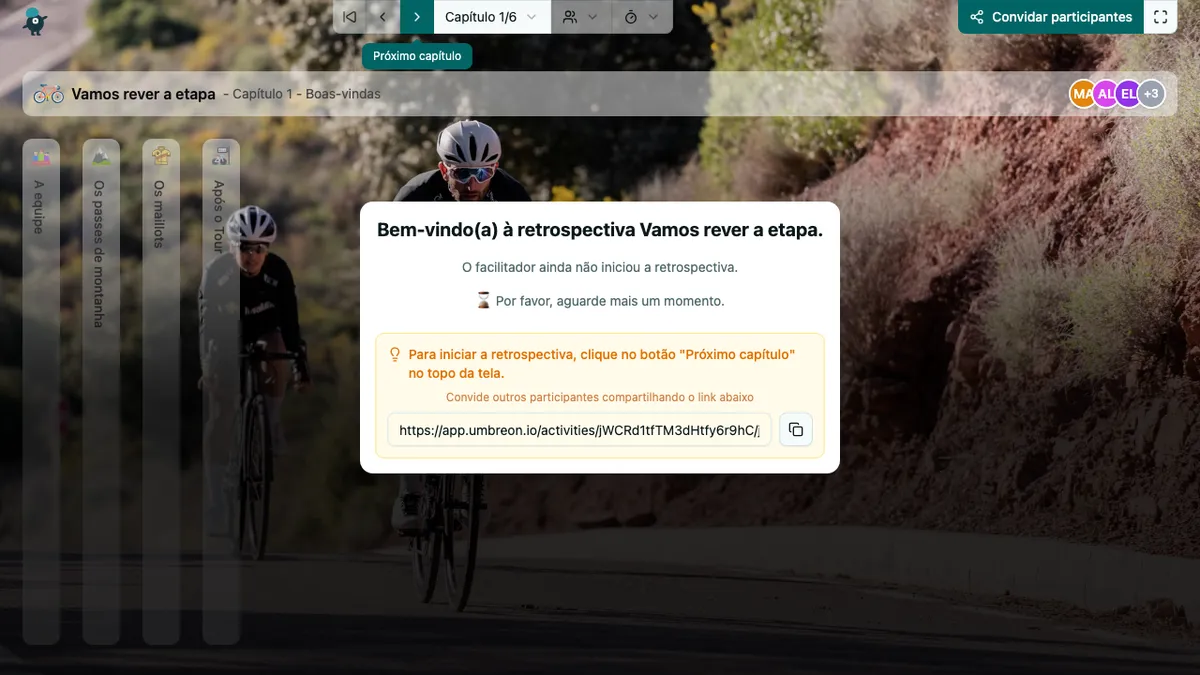Toggle fullscreen mode icon

pos(1161,17)
